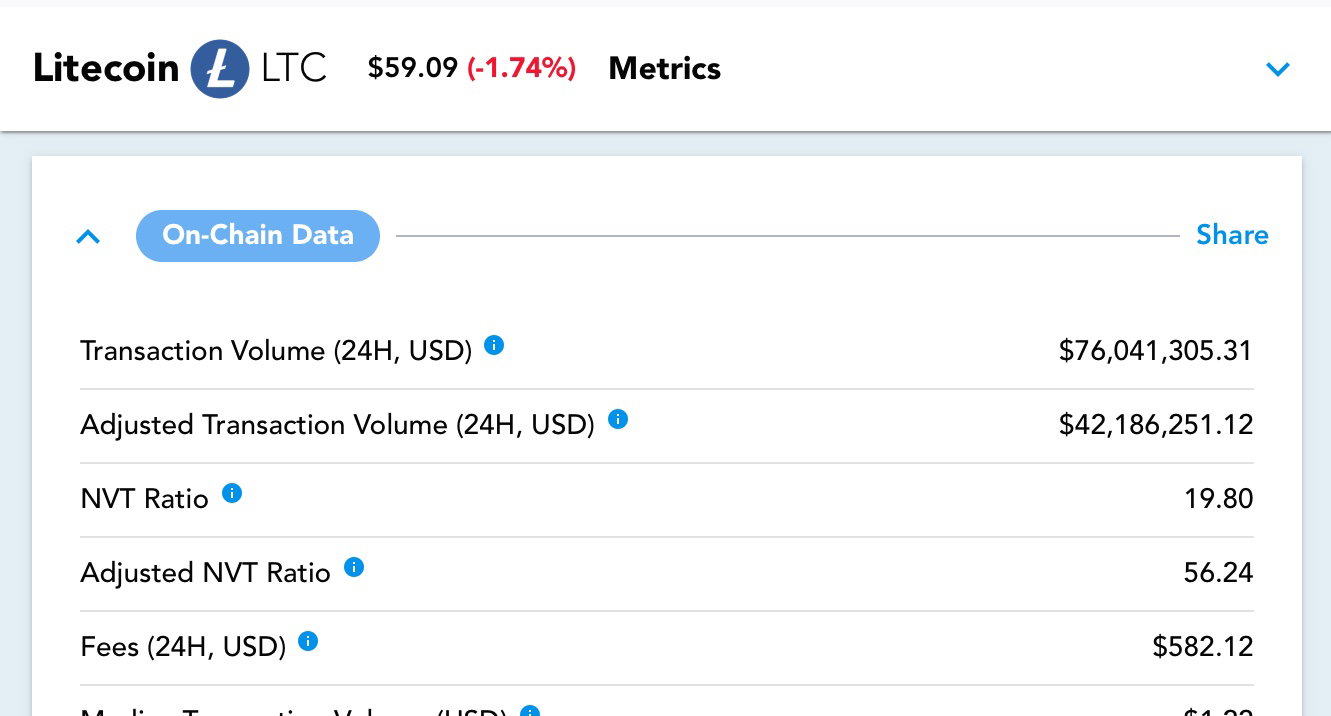
Task: Click the Litecoin name heading
Action: pyautogui.click(x=106, y=69)
